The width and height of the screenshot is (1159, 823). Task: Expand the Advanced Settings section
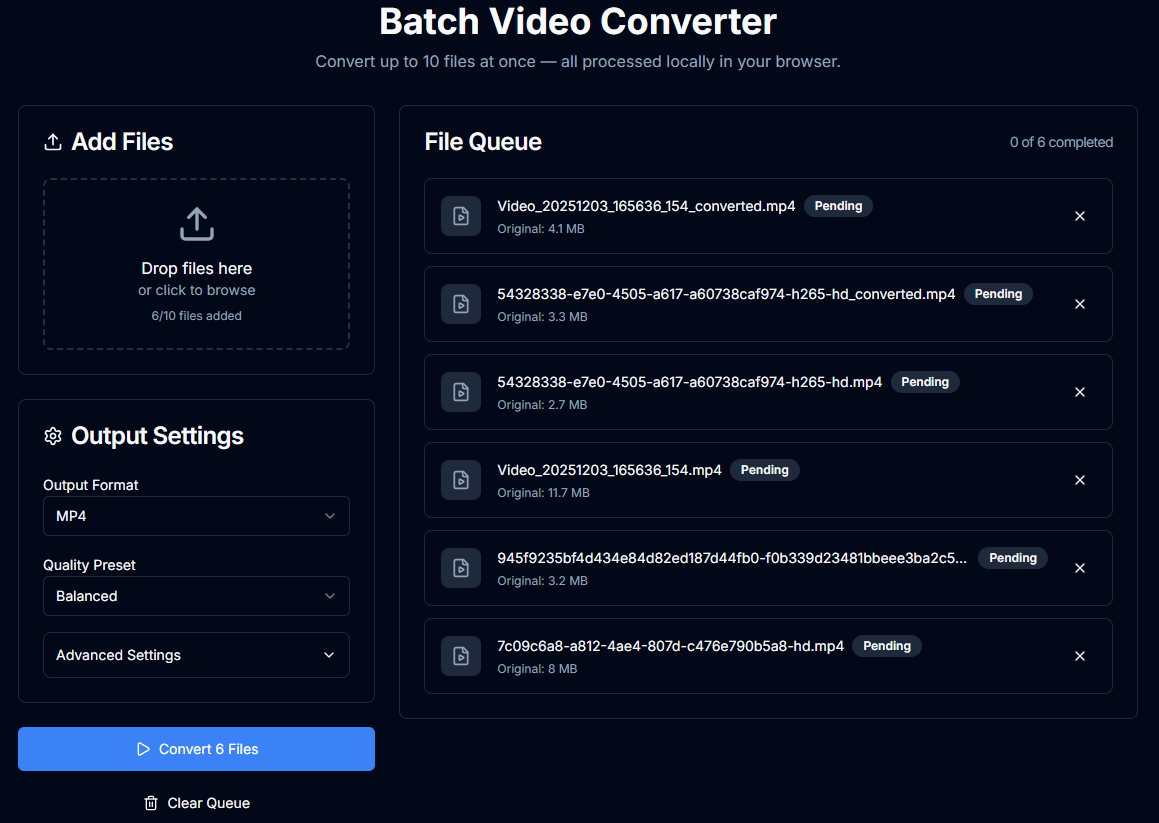click(x=196, y=655)
